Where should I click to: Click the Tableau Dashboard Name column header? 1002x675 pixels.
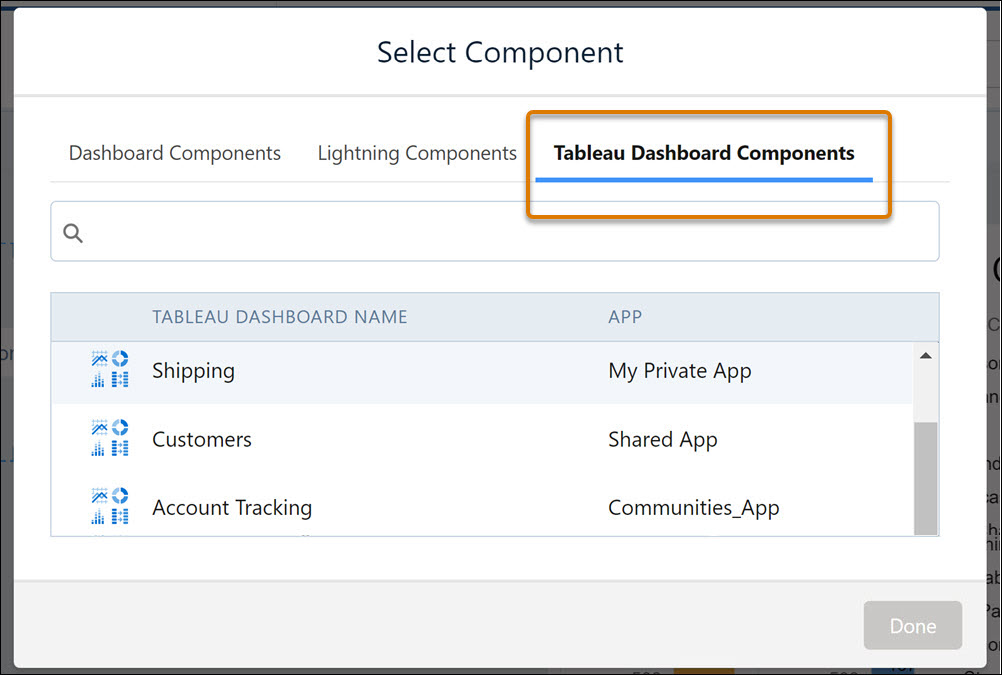point(279,317)
